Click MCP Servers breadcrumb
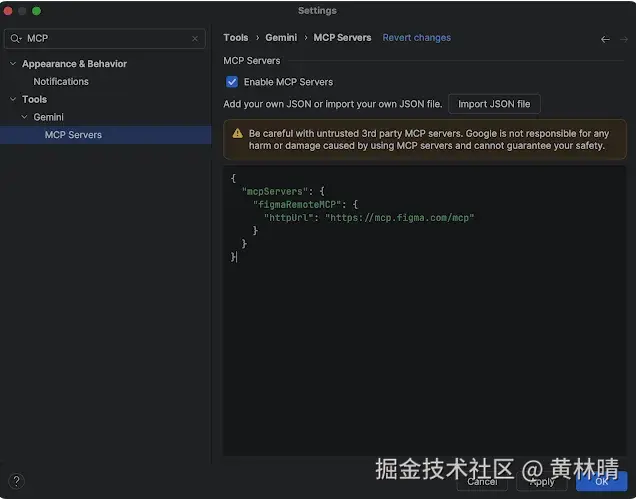The height and width of the screenshot is (499, 636). click(x=342, y=38)
